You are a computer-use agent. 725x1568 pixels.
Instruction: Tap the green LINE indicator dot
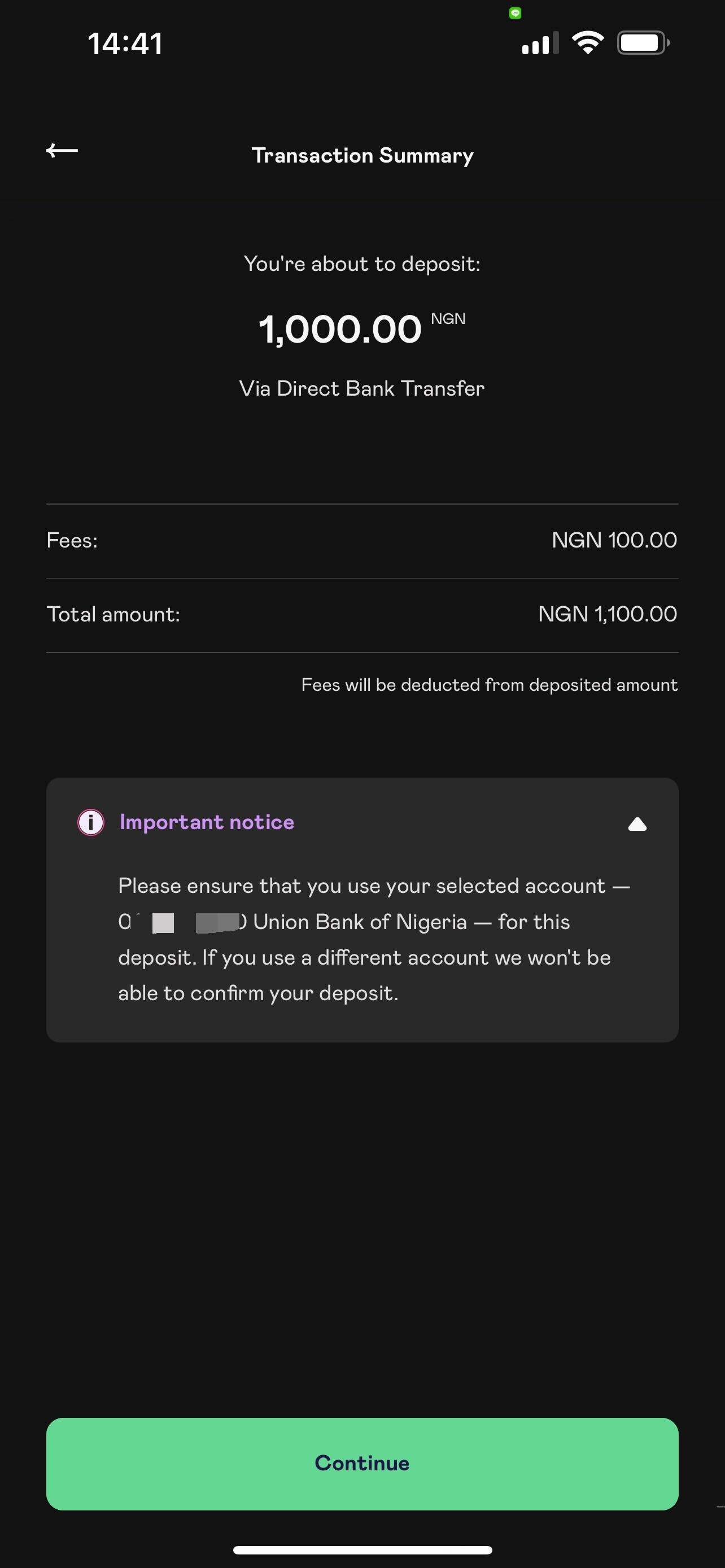click(x=515, y=13)
